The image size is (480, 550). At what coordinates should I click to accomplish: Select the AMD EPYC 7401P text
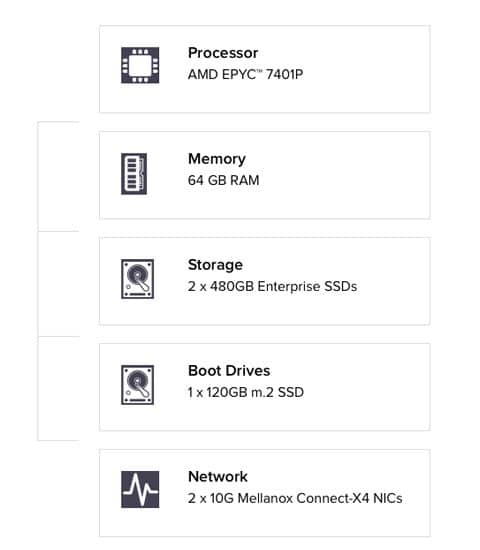point(245,74)
